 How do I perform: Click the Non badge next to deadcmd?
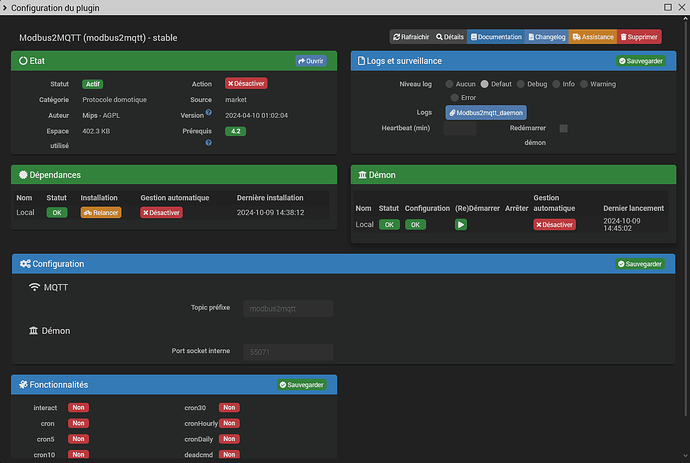229,454
